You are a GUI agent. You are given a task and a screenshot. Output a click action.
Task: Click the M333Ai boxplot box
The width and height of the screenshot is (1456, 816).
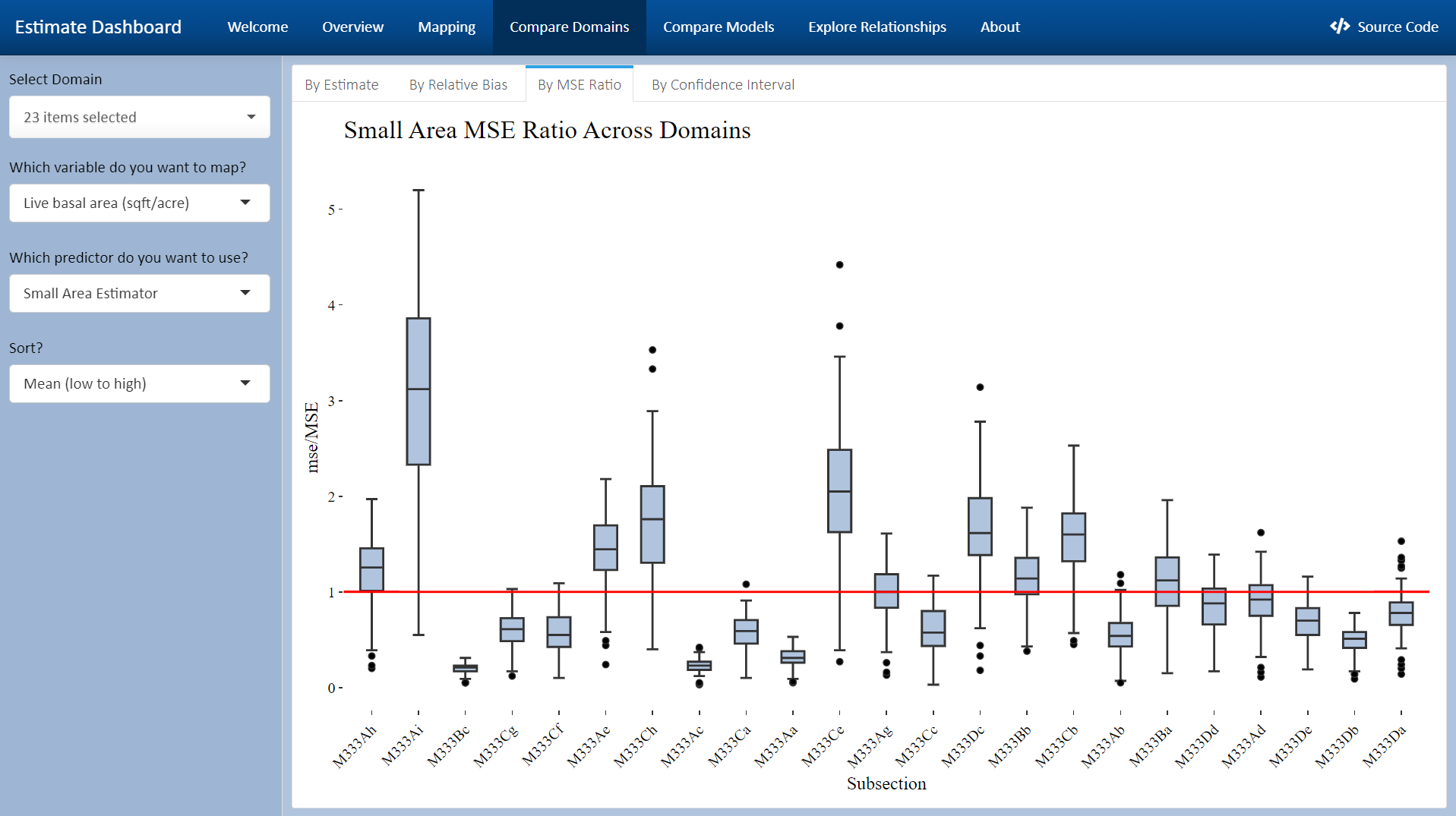(418, 391)
